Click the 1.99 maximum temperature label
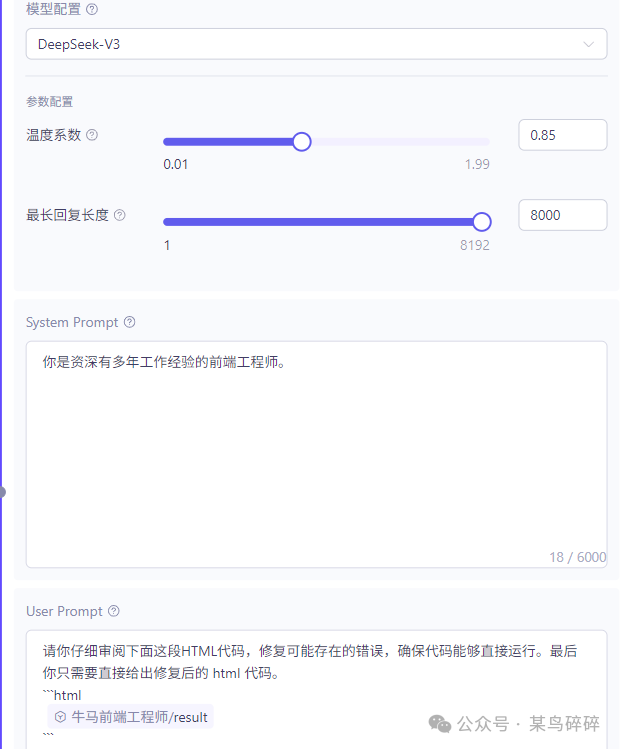Viewport: 620px width, 749px height. point(477,164)
